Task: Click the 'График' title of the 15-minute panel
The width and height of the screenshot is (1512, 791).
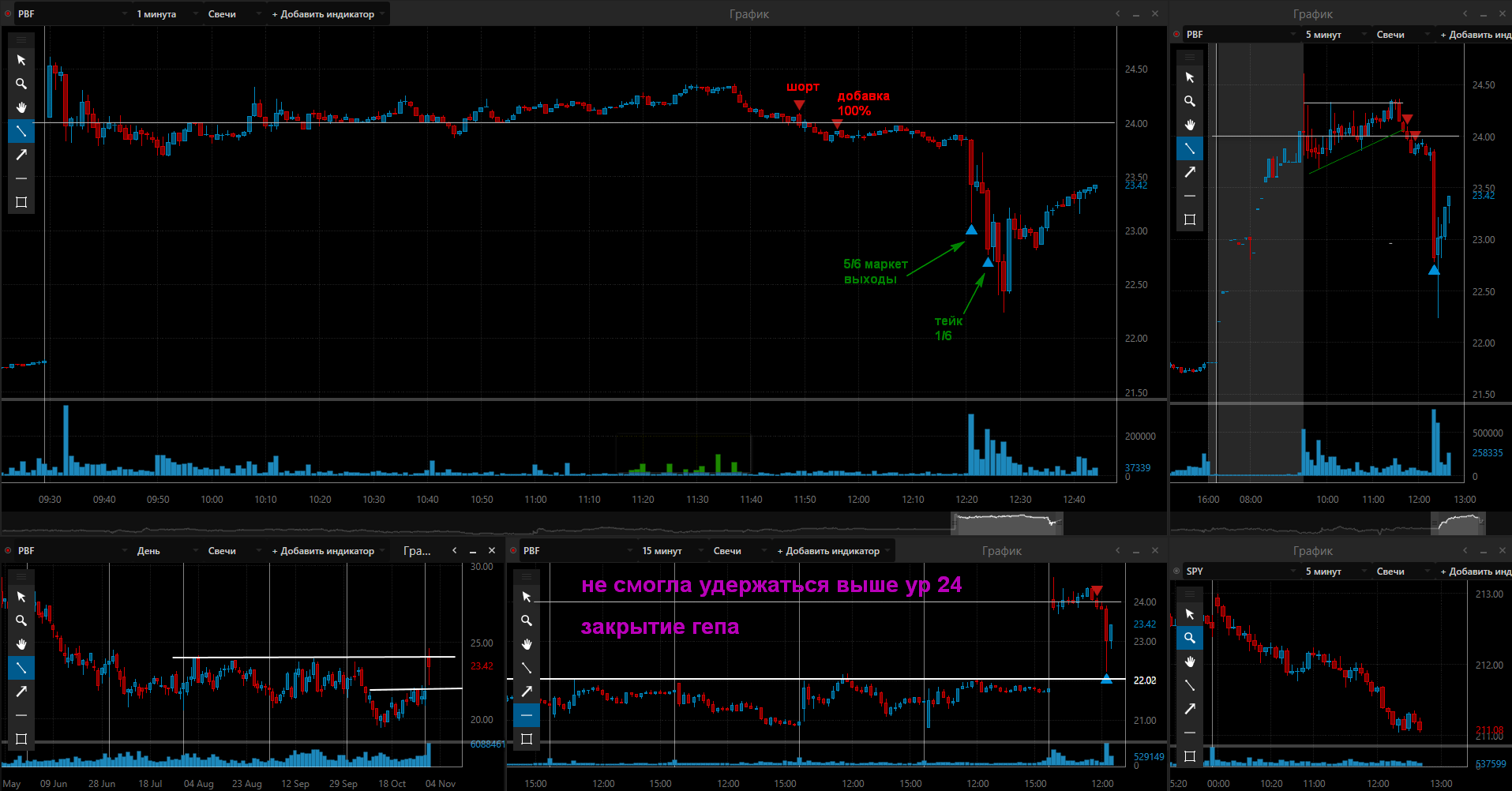Action: [x=1001, y=550]
